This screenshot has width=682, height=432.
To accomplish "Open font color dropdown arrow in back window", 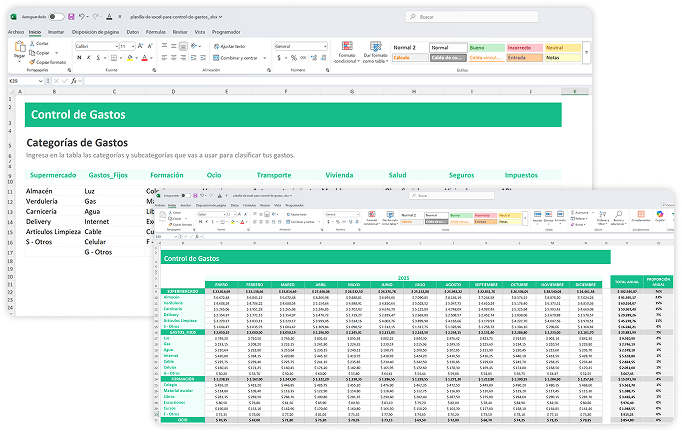I will pos(151,58).
